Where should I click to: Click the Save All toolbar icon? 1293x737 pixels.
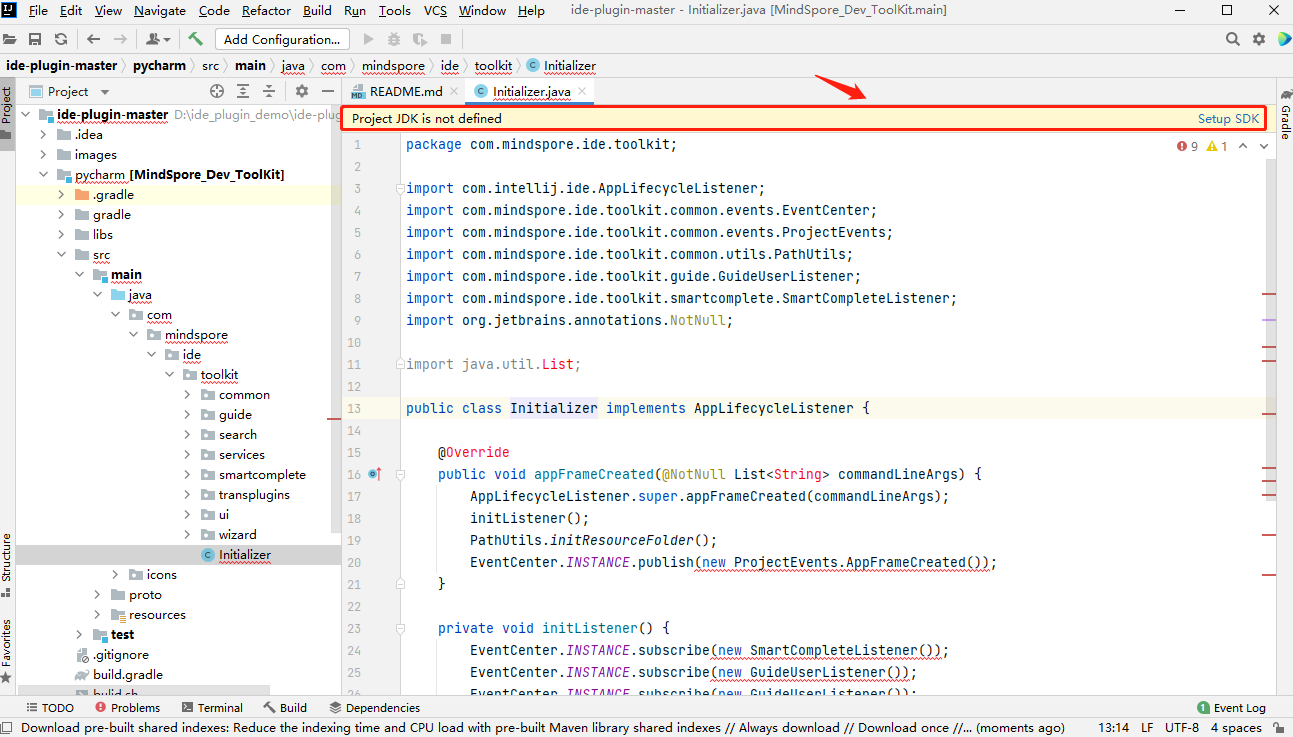(35, 39)
